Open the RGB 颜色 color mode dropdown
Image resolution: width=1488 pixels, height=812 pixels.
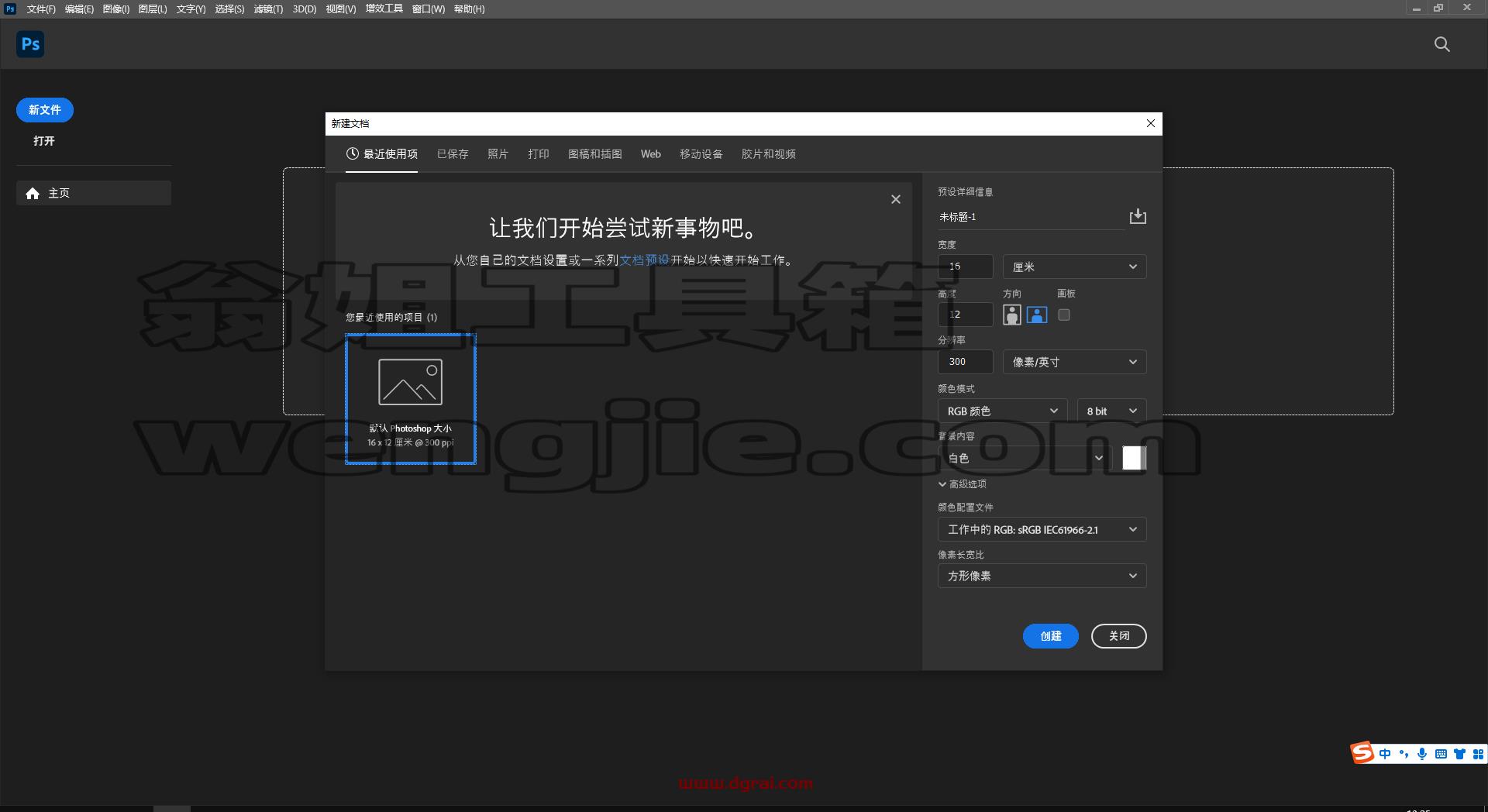1002,411
